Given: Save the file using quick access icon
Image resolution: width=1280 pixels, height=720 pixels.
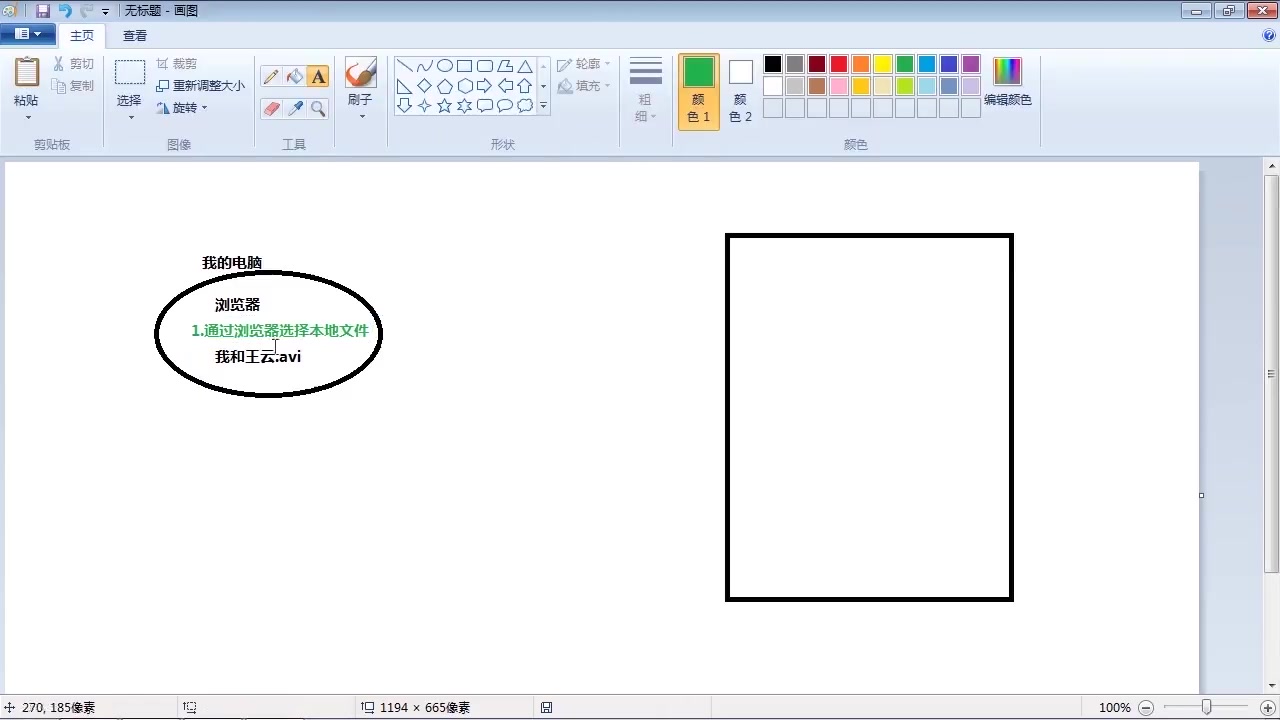Looking at the screenshot, I should point(43,11).
